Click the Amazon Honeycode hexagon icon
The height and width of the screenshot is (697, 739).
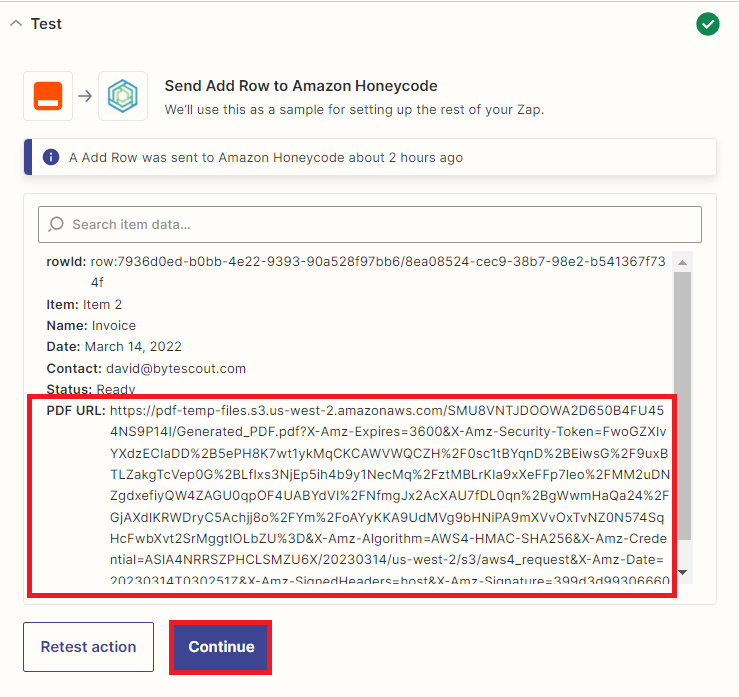point(123,96)
